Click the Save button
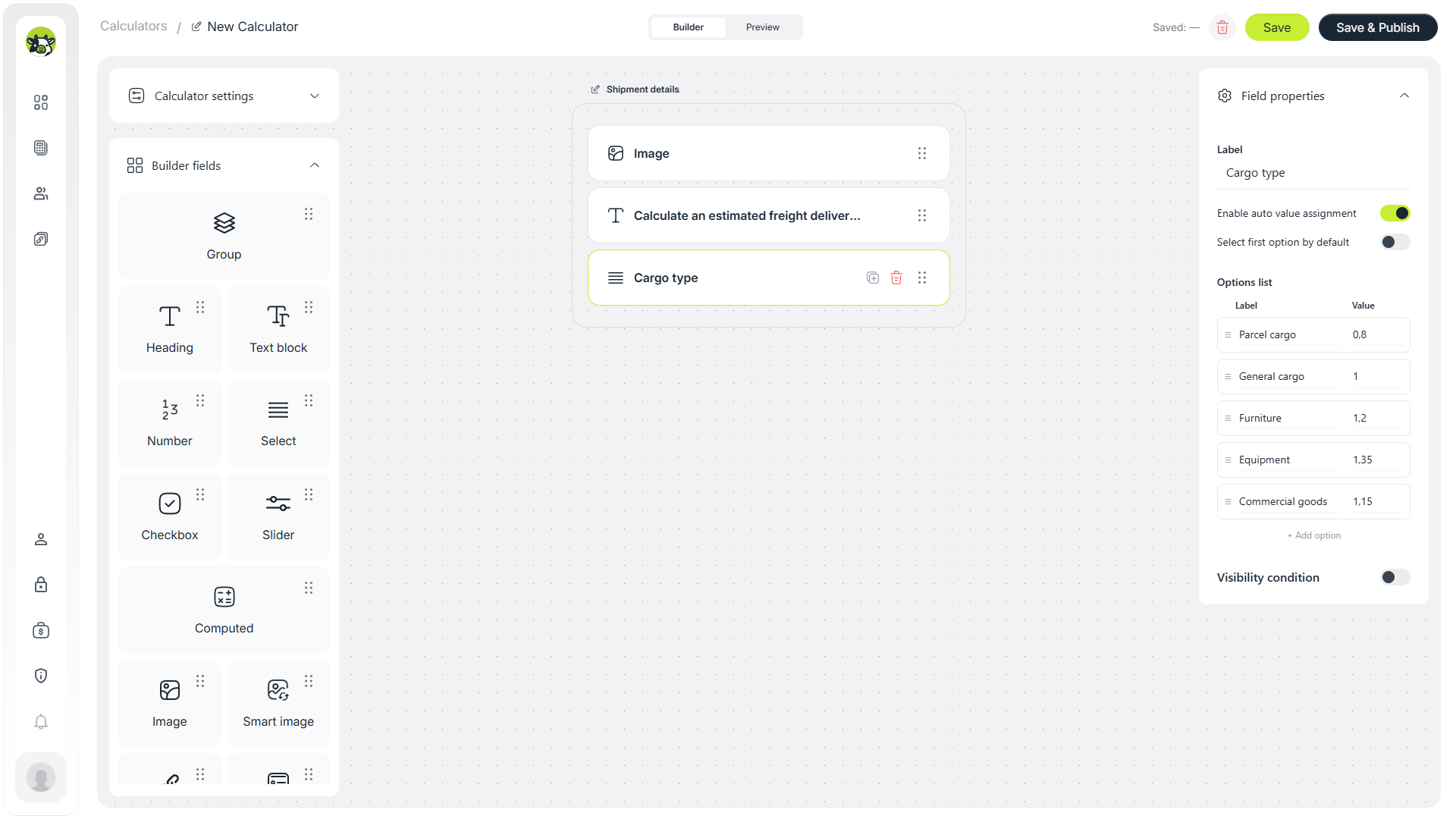The height and width of the screenshot is (819, 1456). click(1277, 27)
